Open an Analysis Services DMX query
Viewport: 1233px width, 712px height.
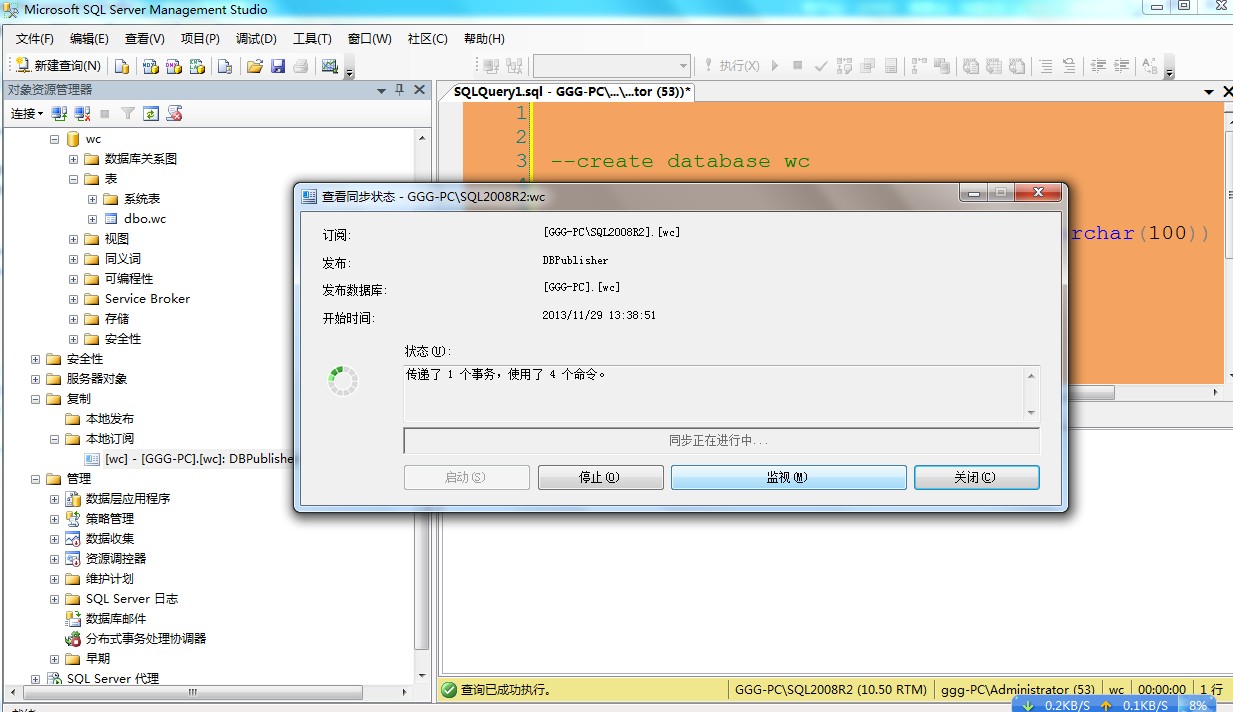174,66
